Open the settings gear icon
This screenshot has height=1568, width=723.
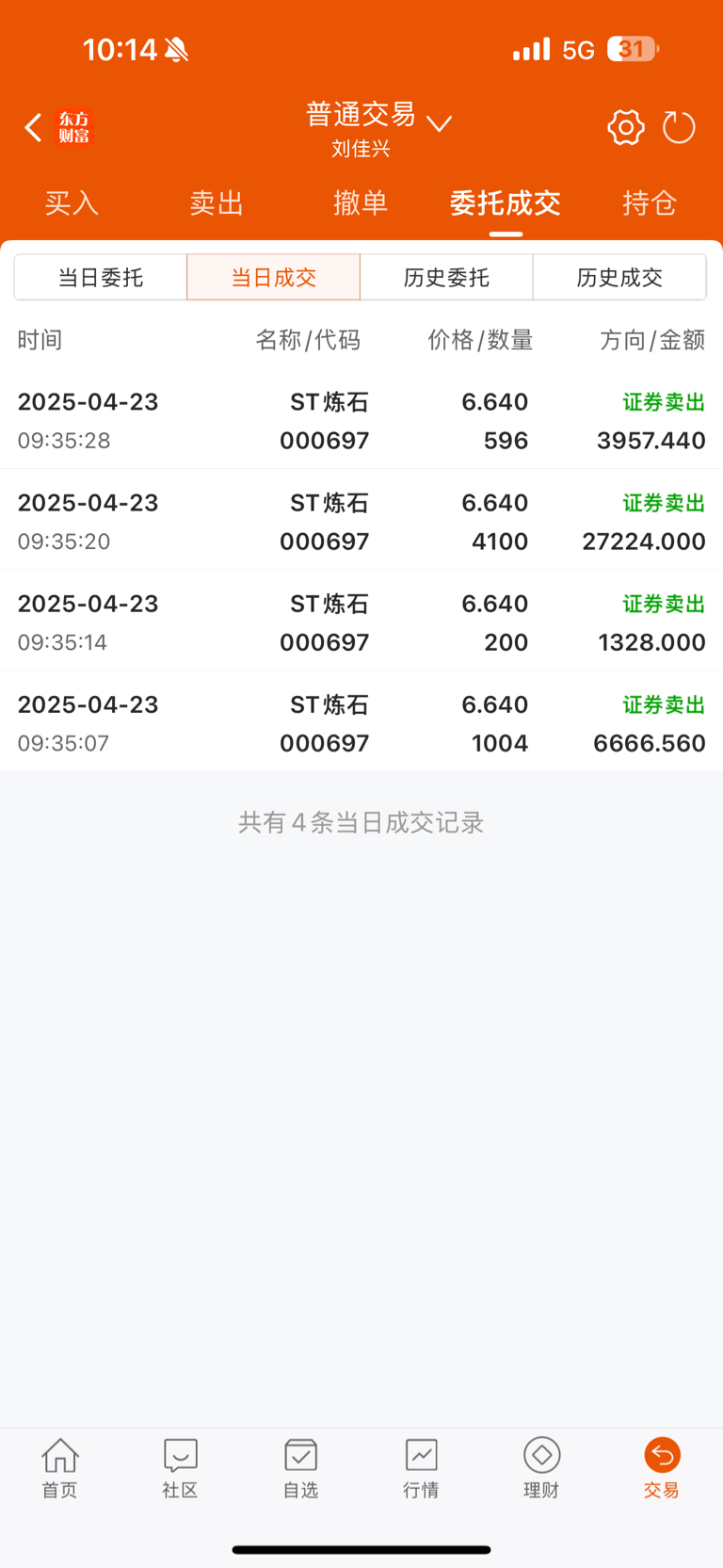click(626, 127)
